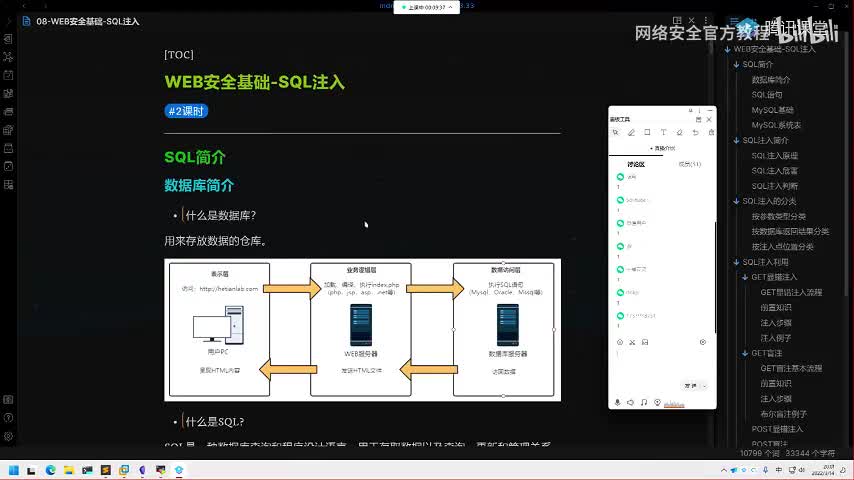This screenshot has height=480, width=854.
Task: Go to POST显错注入 in the outline
Action: tap(777, 429)
